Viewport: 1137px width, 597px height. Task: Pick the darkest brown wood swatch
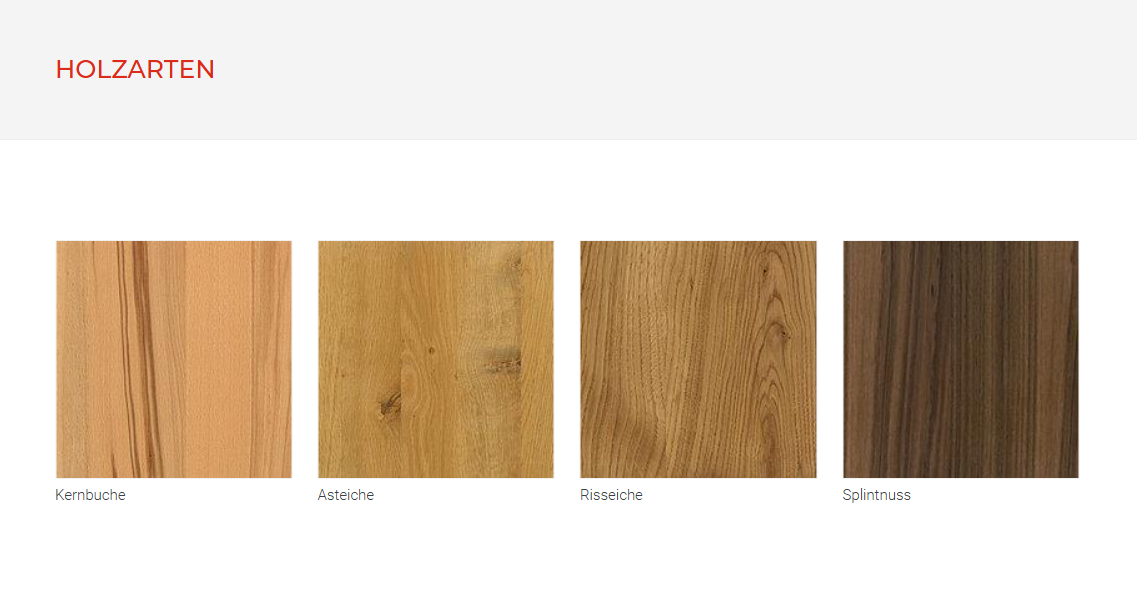click(x=961, y=359)
